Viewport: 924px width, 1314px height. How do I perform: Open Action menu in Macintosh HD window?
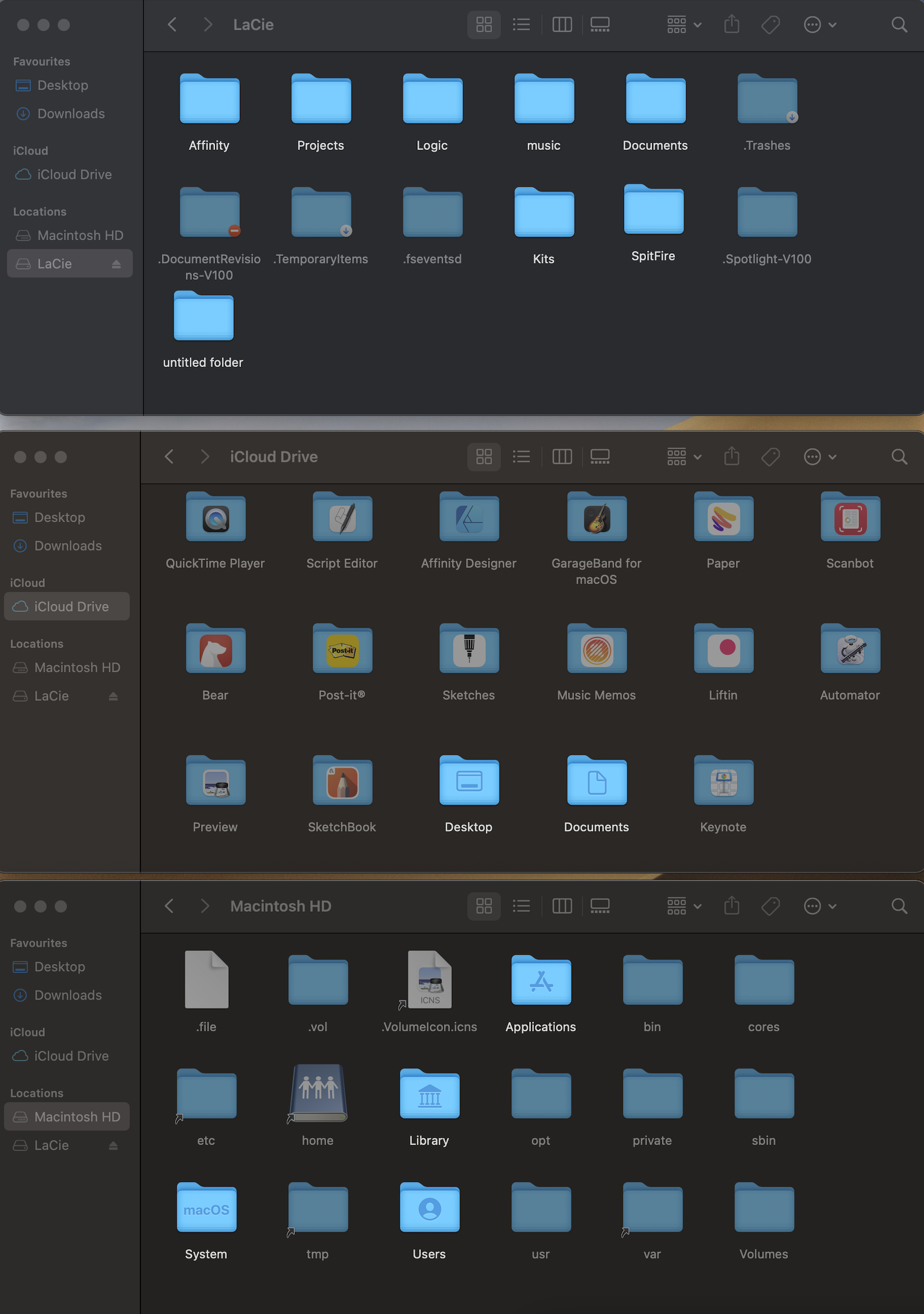click(820, 906)
